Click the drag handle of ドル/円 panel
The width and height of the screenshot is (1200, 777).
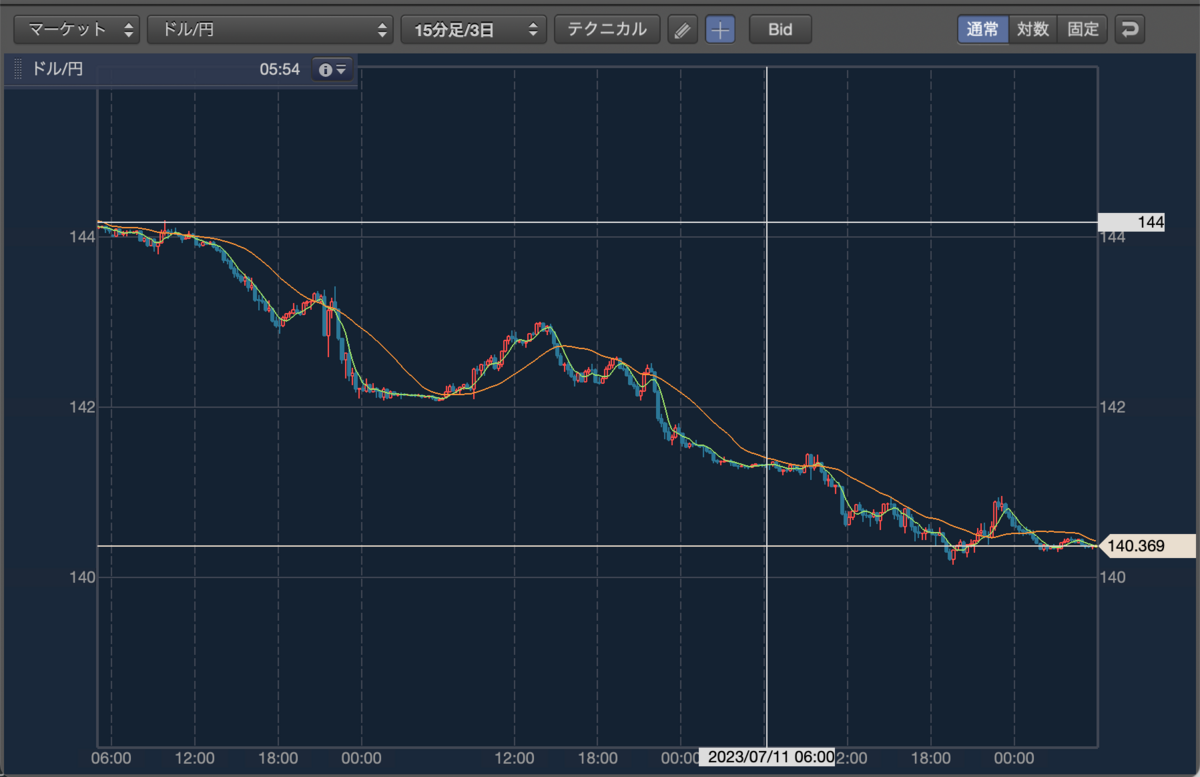click(17, 70)
